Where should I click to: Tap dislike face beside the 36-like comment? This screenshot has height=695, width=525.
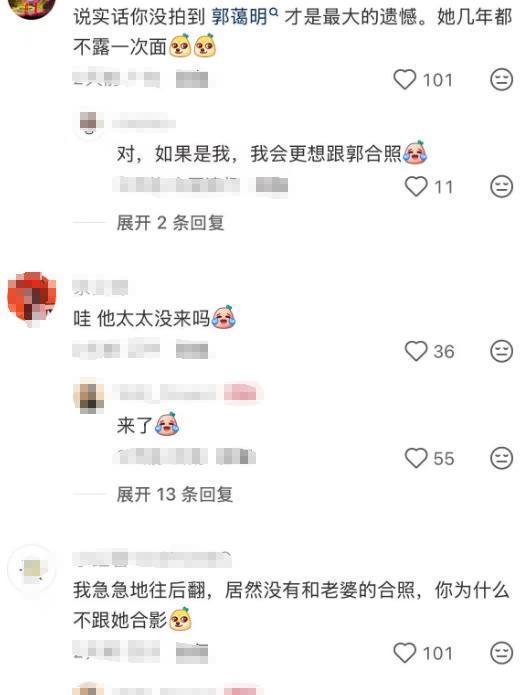[x=501, y=351]
